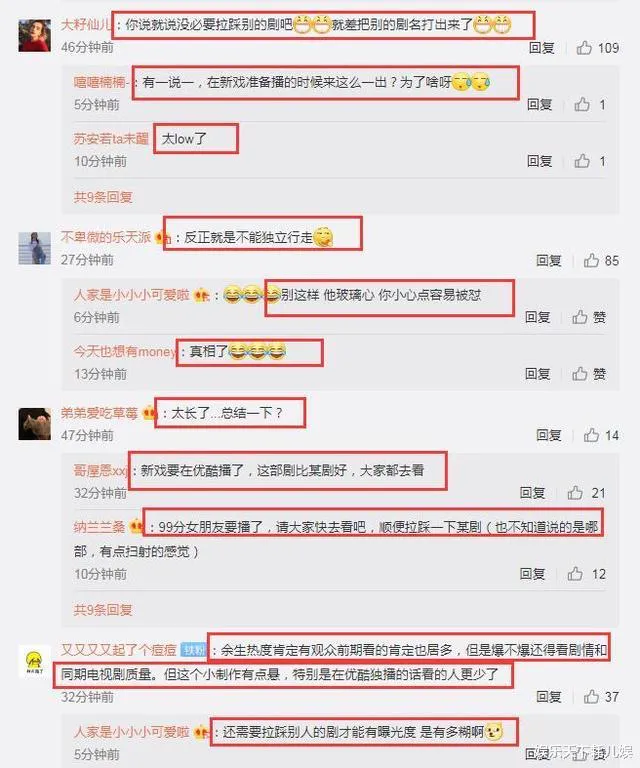The width and height of the screenshot is (640, 768).
Task: Expand first 共9条回复 replies thread
Action: 103,197
